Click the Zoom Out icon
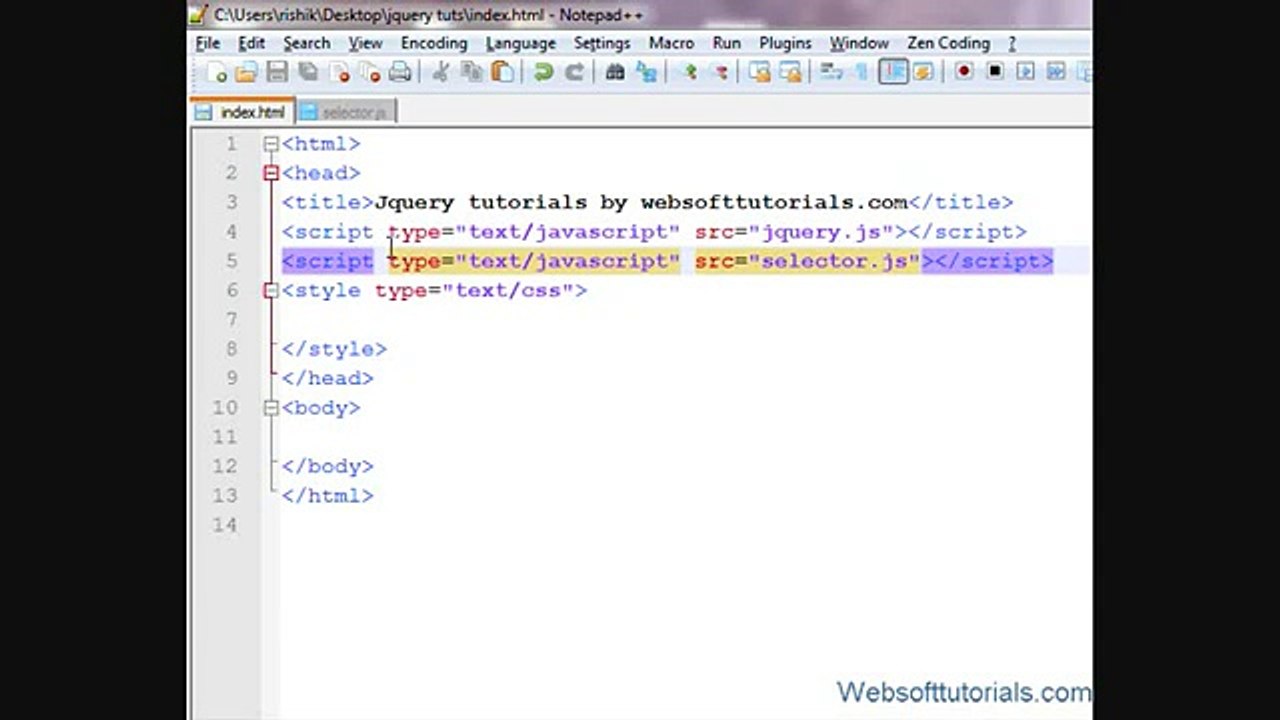Viewport: 1280px width, 720px height. pos(719,72)
